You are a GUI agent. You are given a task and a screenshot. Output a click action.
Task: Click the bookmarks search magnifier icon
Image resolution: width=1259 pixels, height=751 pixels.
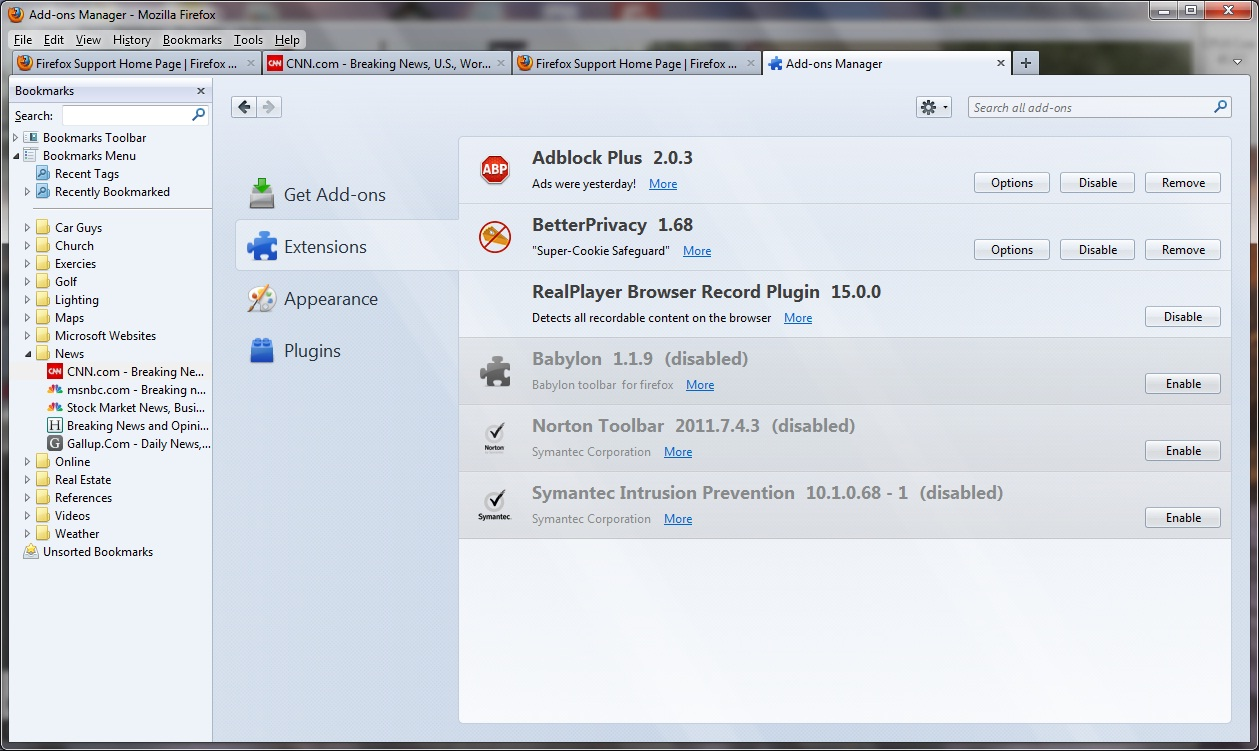click(x=198, y=116)
